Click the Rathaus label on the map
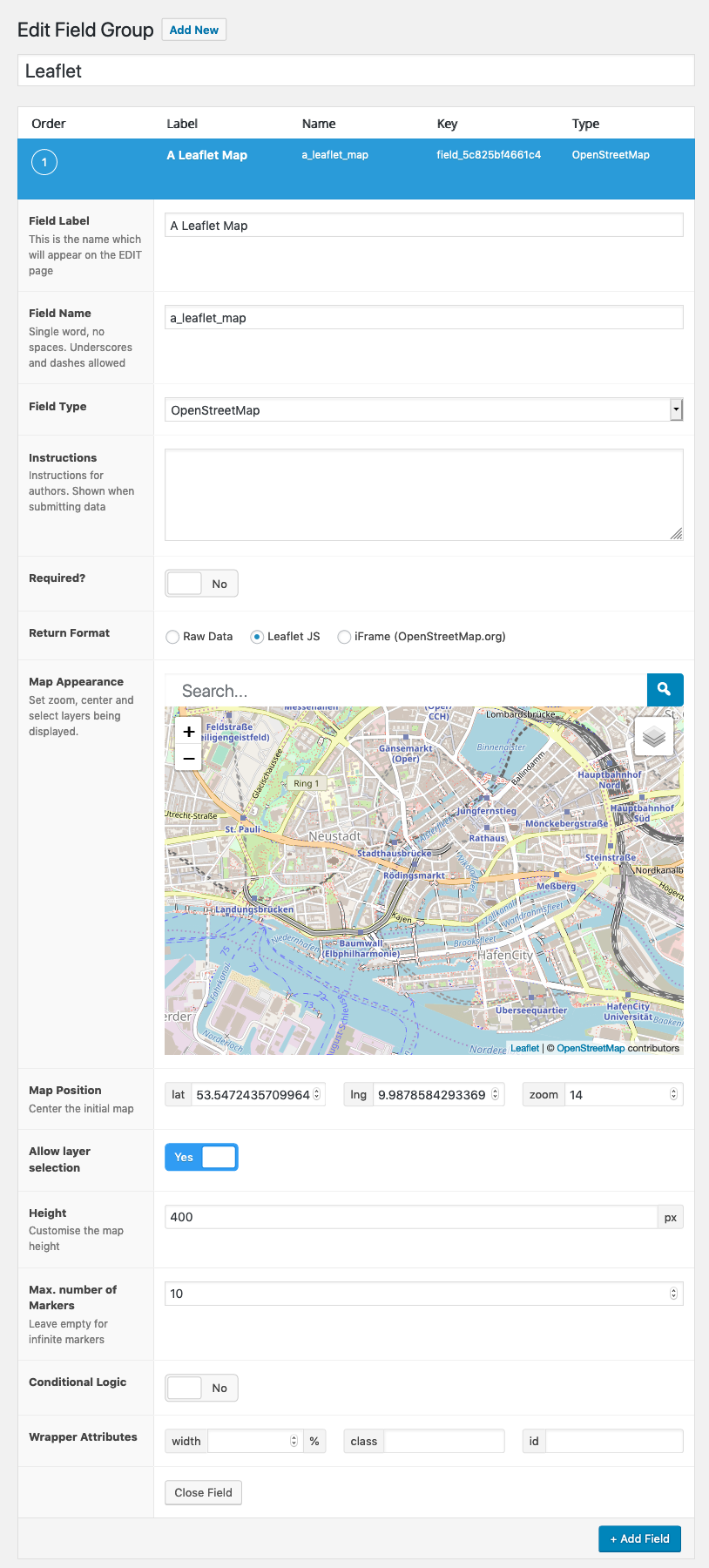 point(487,838)
